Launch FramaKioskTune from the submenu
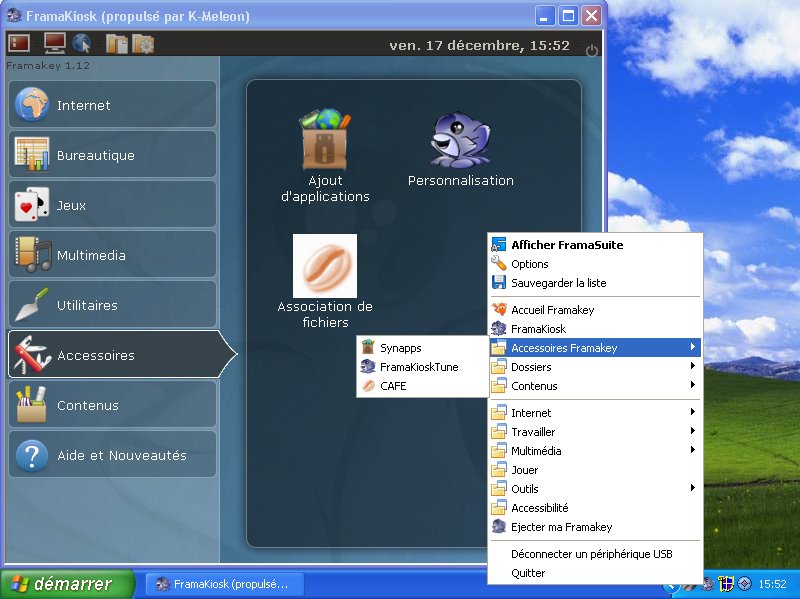Screen dimensions: 800x599 click(x=422, y=366)
